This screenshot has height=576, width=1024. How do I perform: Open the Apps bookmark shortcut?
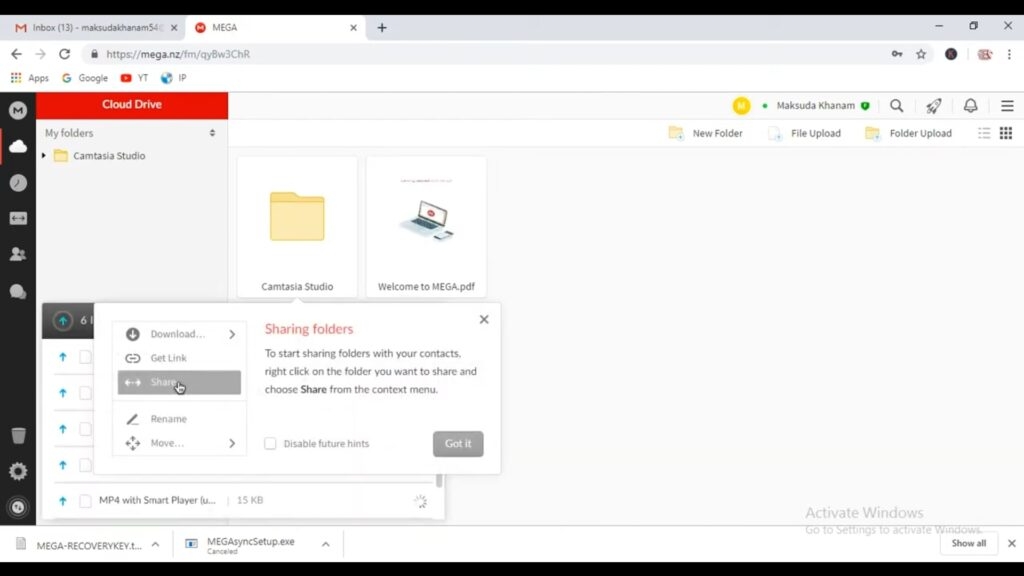[30, 78]
